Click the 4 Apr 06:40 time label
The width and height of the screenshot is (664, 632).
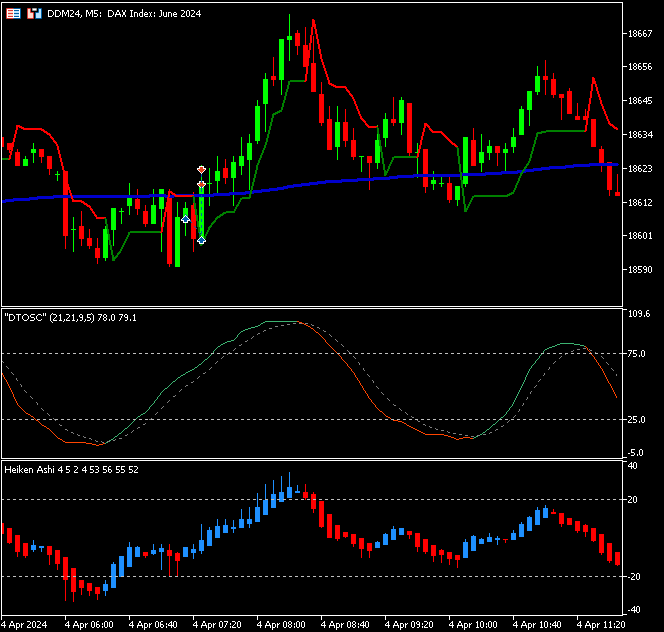(x=153, y=625)
